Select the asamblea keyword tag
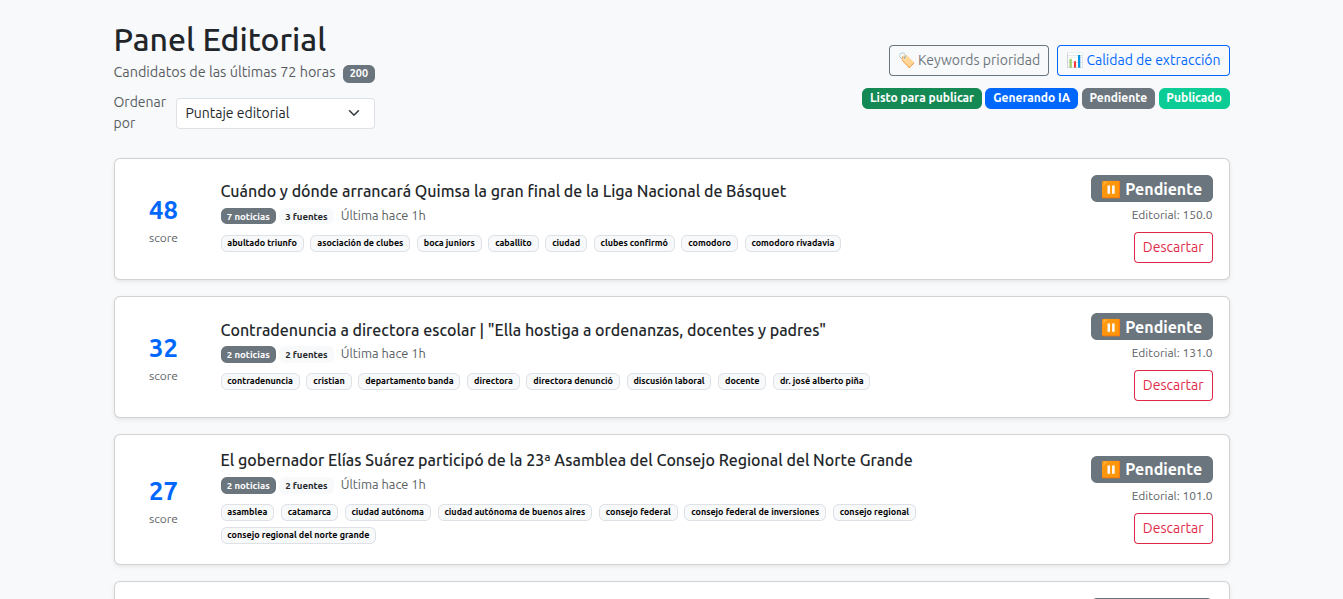This screenshot has height=599, width=1343. [x=247, y=512]
